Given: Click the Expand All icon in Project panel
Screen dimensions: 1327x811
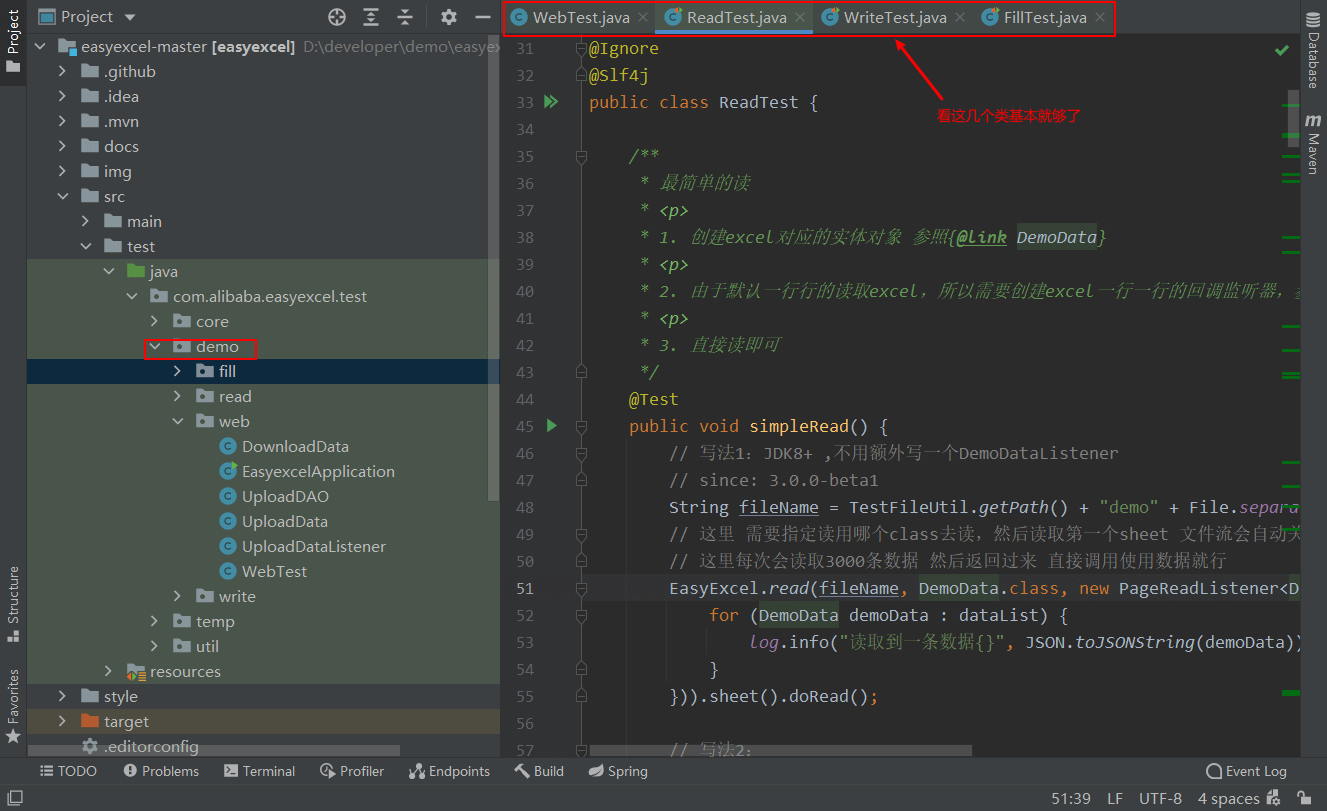Looking at the screenshot, I should pyautogui.click(x=371, y=17).
